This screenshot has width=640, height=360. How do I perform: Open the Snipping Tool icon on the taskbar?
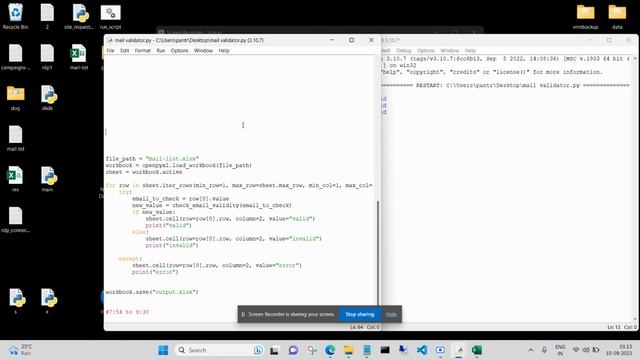tap(312, 350)
